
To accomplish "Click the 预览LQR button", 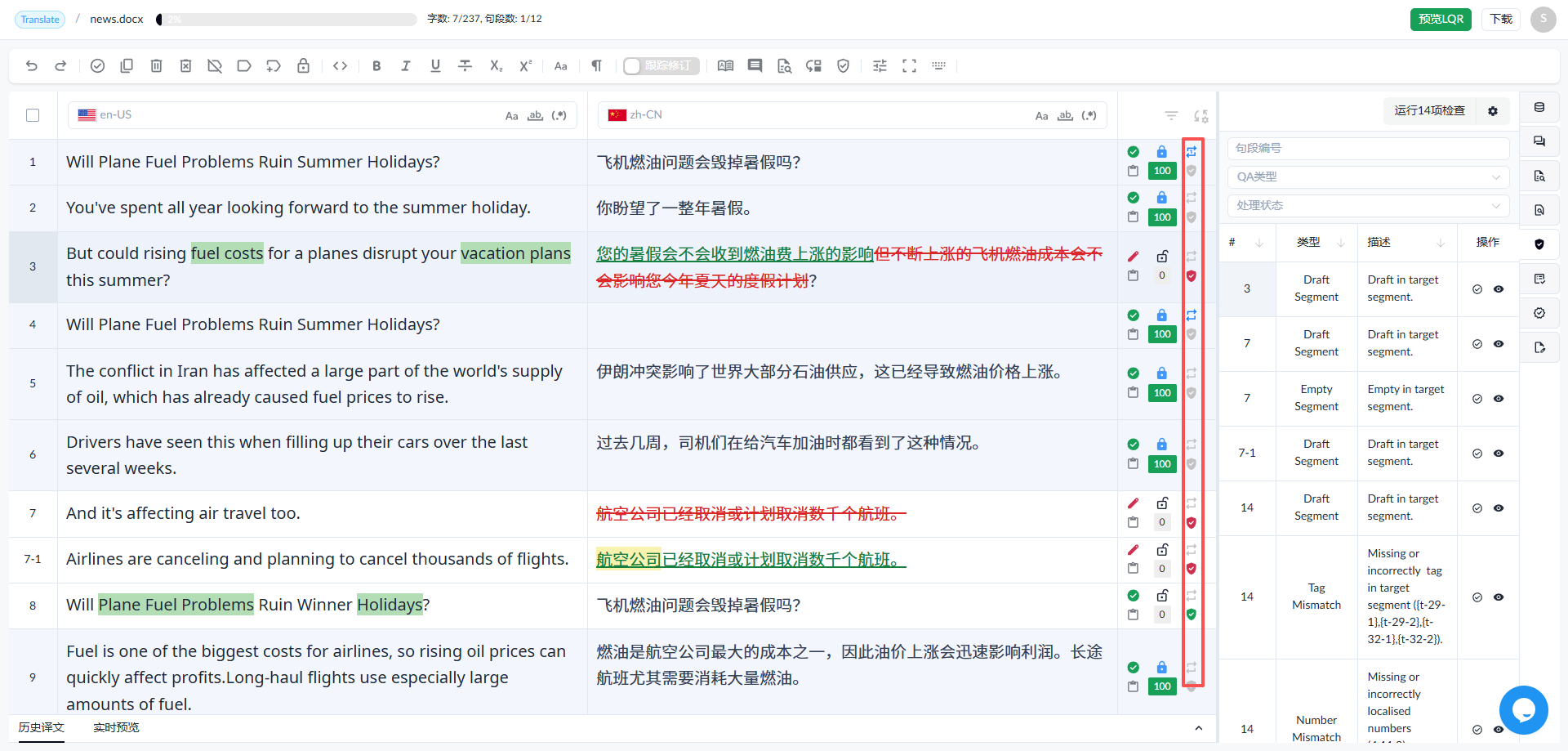I will (1441, 19).
